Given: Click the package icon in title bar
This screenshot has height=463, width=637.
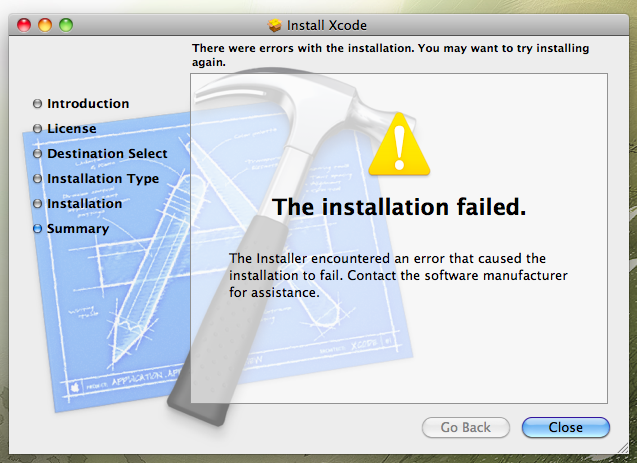Looking at the screenshot, I should click(275, 25).
